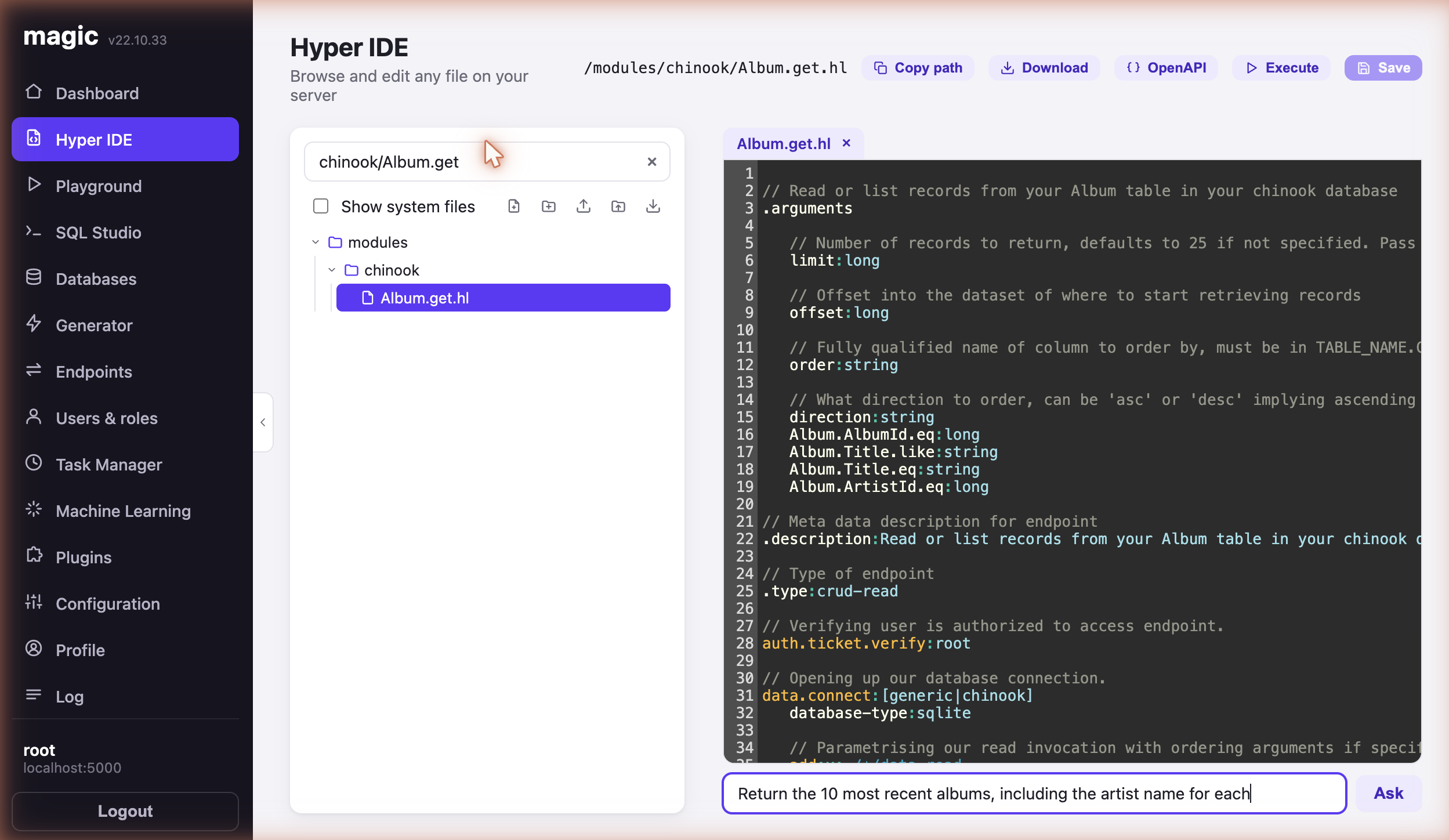
Task: Enable Show system files checkbox
Action: point(321,207)
